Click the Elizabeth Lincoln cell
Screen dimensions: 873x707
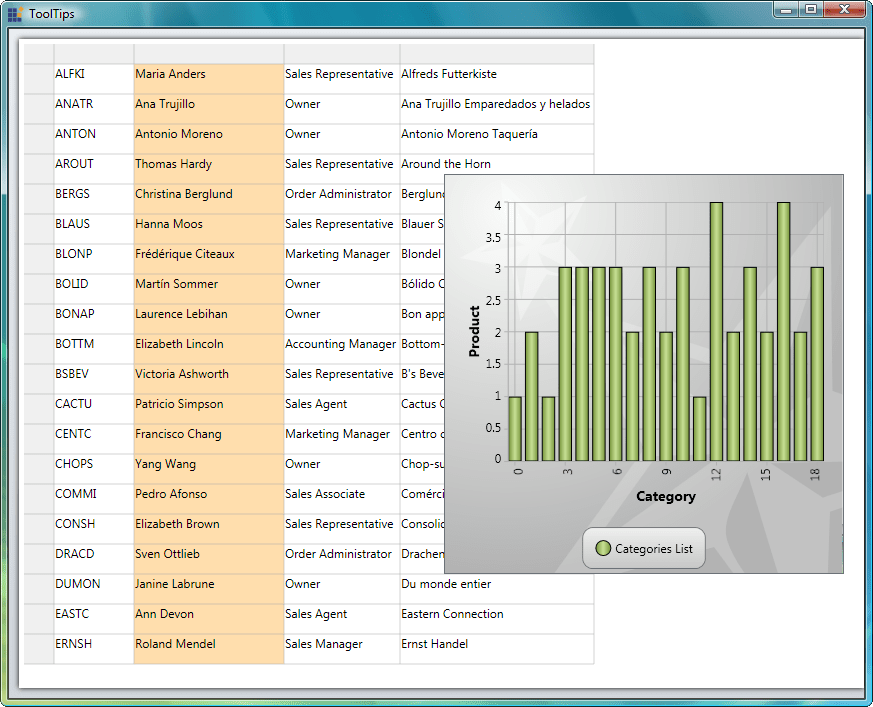209,350
